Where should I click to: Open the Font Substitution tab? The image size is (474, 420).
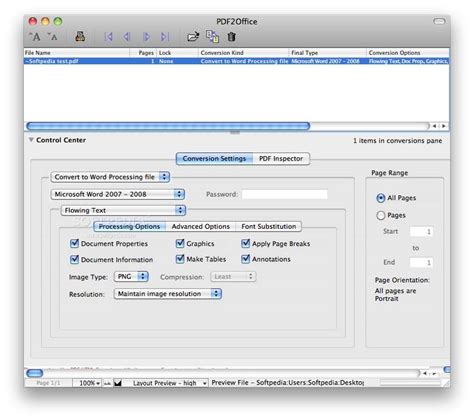[269, 226]
